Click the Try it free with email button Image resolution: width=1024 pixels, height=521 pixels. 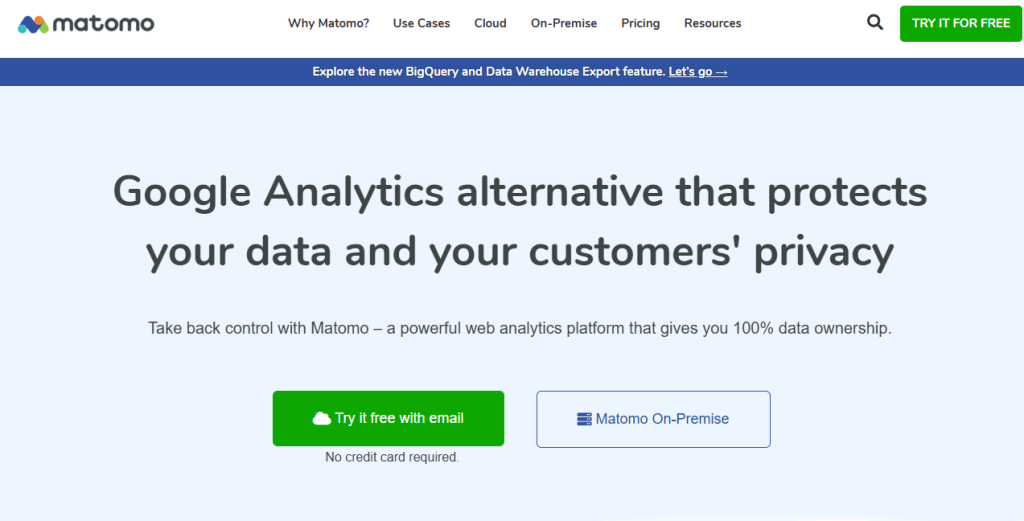pos(388,418)
